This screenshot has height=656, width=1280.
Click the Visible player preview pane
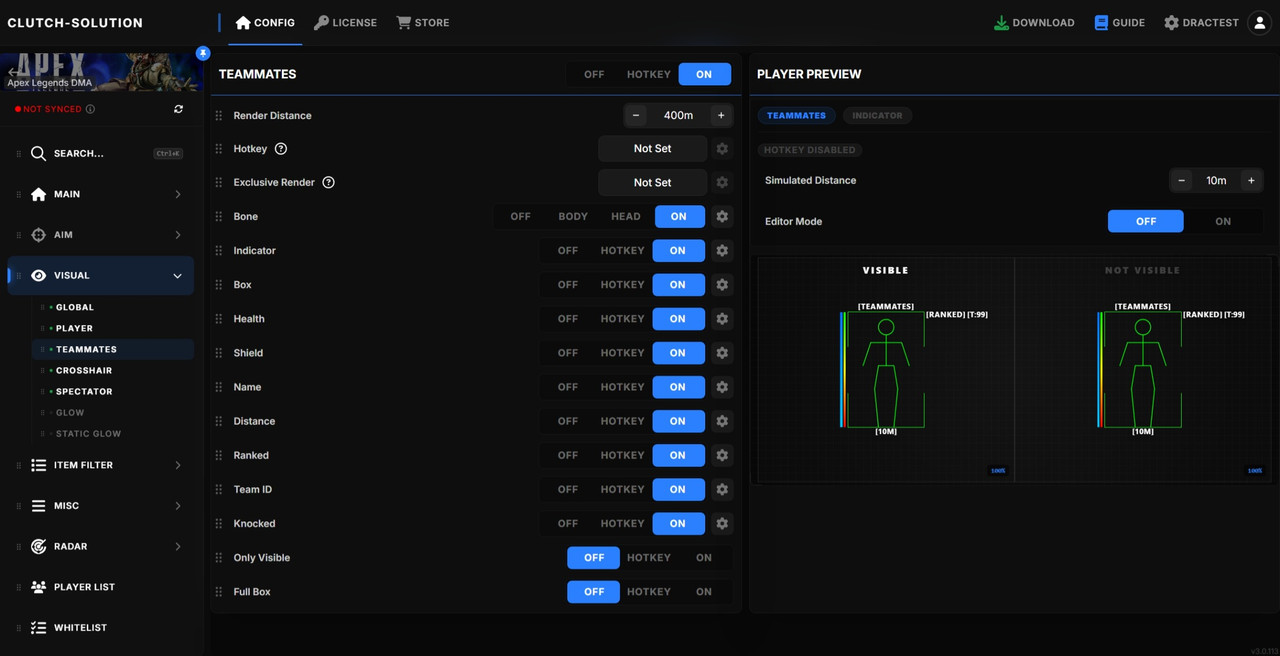886,370
